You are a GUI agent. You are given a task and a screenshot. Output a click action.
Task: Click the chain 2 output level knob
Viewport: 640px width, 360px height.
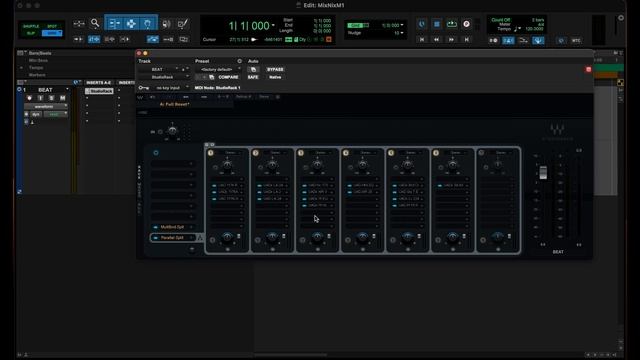[272, 237]
